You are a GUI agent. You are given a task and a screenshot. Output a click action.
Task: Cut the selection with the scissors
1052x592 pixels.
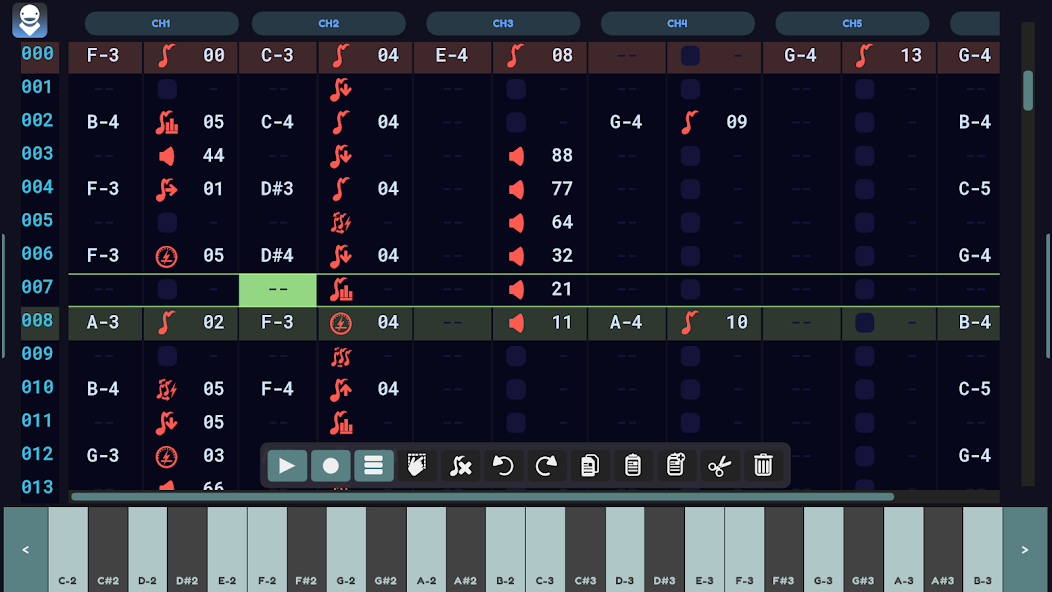pyautogui.click(x=718, y=465)
